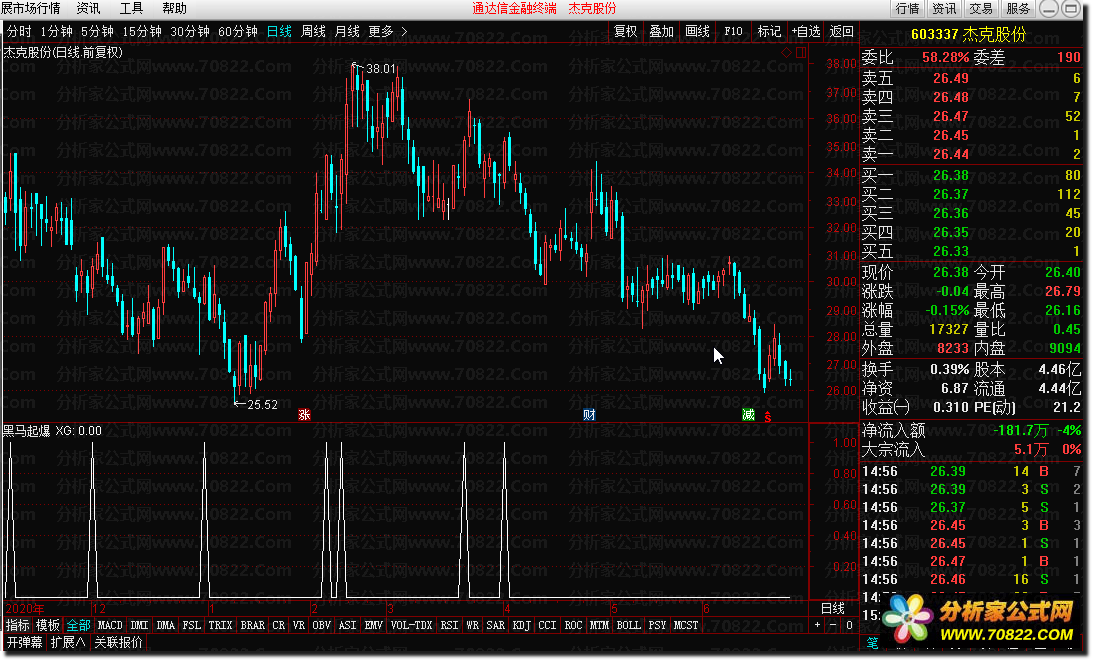Select the 日线 daily period
Screen dimensions: 1093x660
coord(280,31)
